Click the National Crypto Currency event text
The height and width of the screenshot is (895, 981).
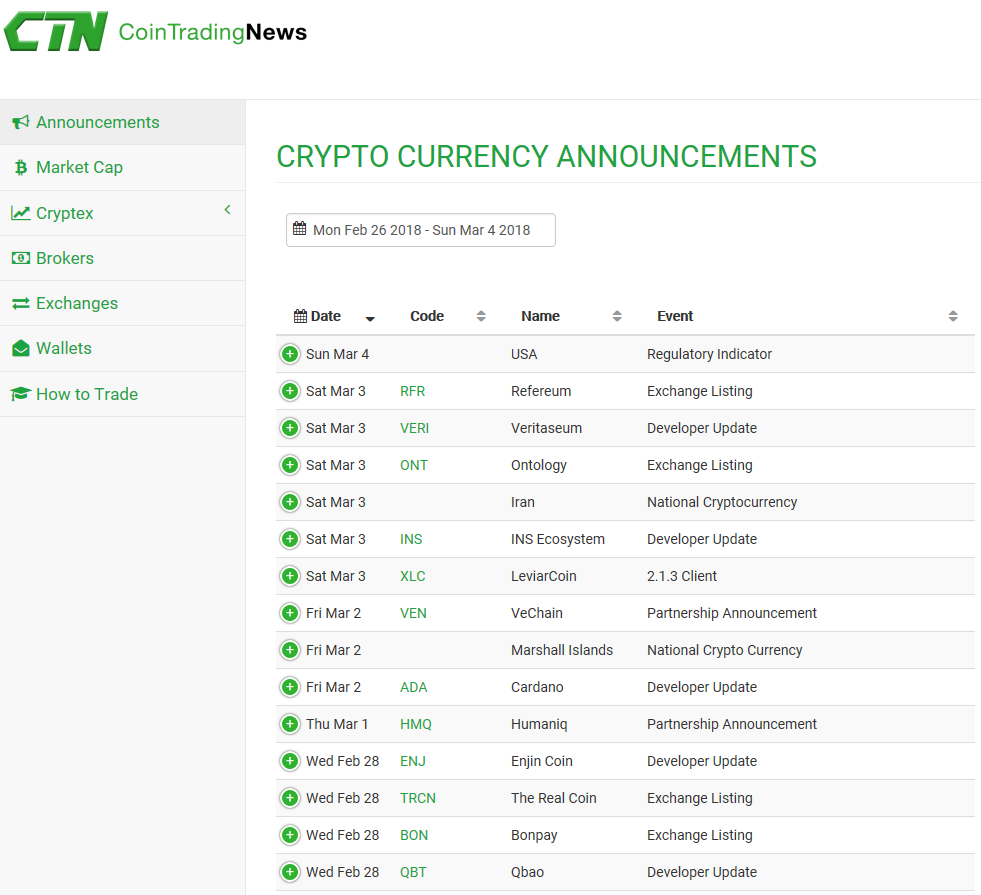(724, 650)
